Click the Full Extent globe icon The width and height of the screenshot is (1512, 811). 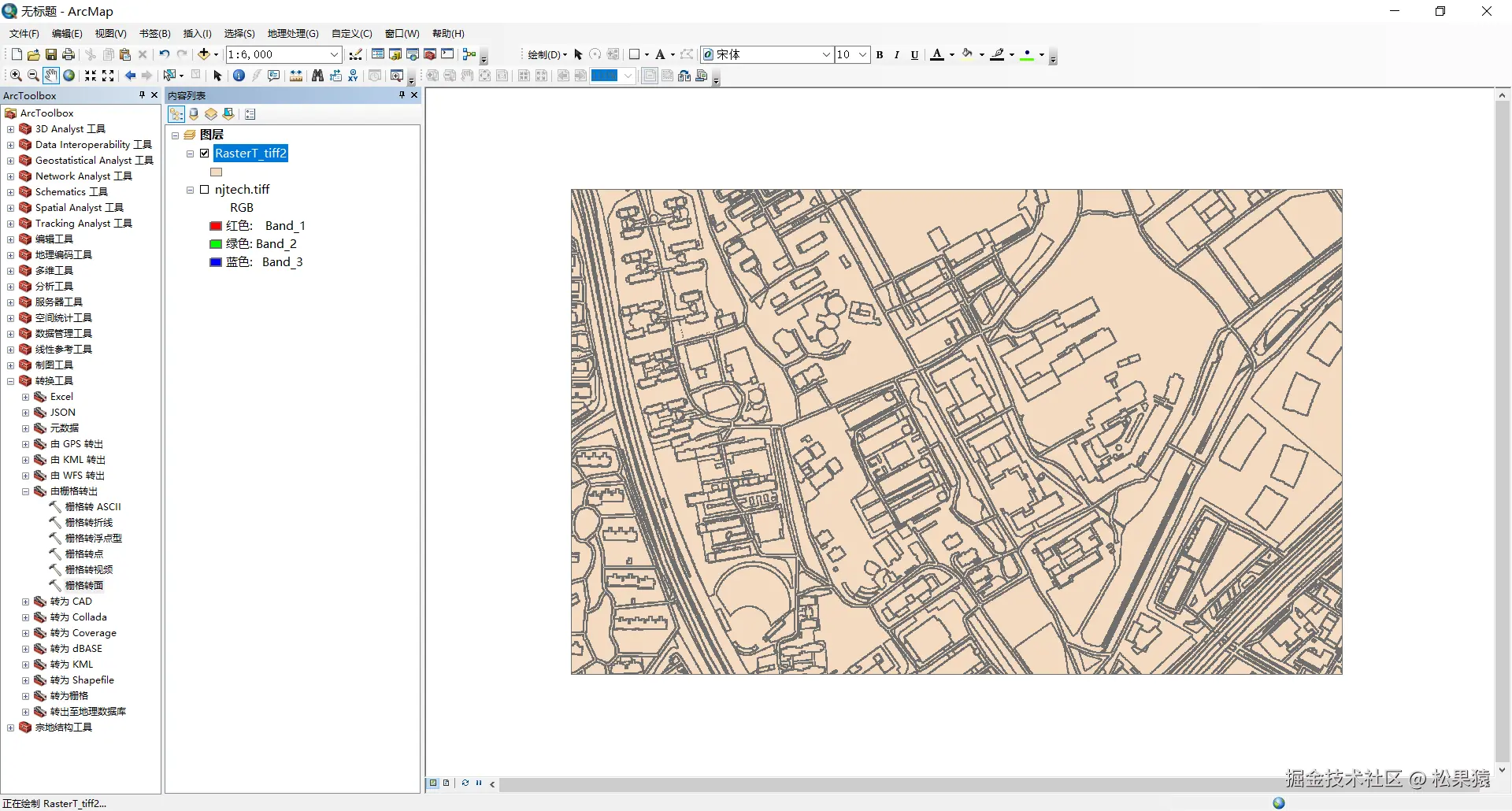69,76
